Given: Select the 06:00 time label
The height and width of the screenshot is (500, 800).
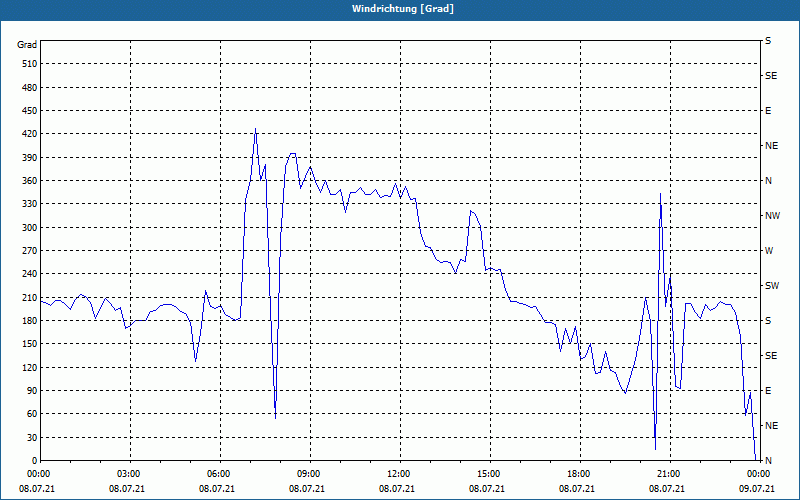Looking at the screenshot, I should (x=217, y=474).
